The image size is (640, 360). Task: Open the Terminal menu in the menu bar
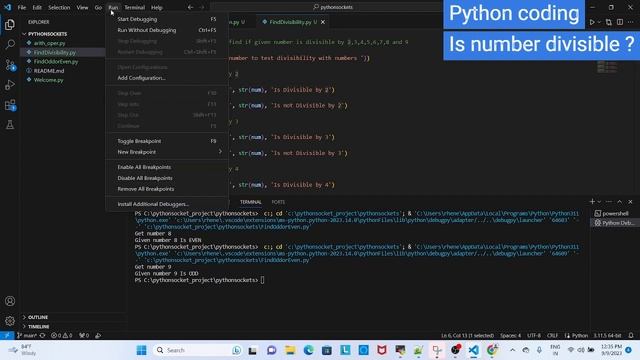[135, 7]
